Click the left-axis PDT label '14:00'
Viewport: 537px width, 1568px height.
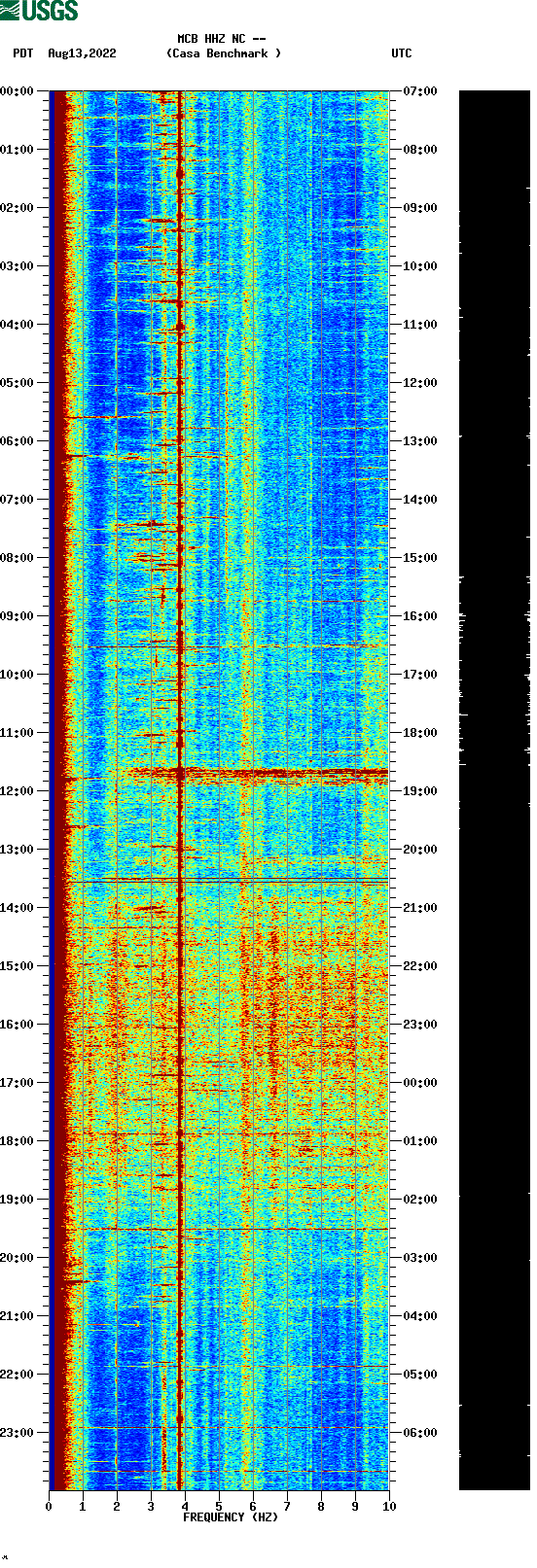(x=17, y=908)
